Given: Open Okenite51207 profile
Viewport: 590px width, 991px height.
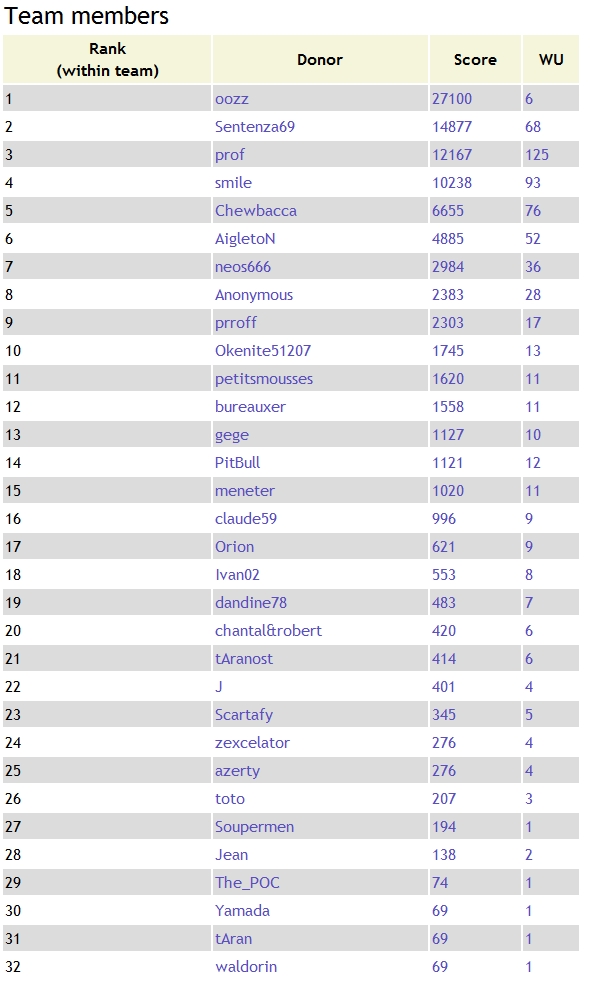Looking at the screenshot, I should pyautogui.click(x=263, y=351).
